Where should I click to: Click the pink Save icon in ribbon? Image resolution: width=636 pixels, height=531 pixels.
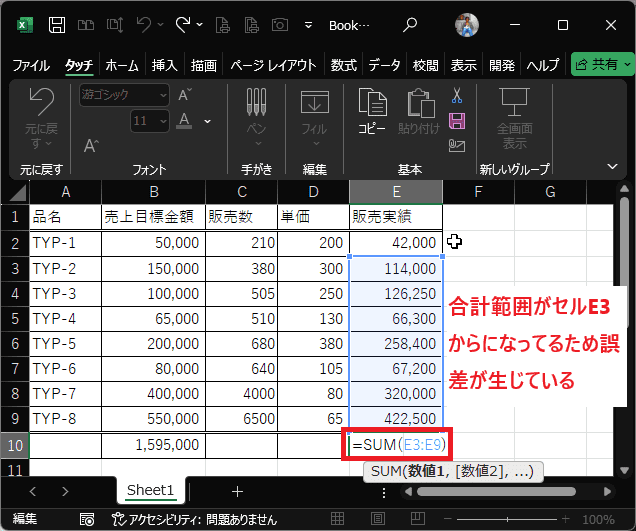point(457,121)
